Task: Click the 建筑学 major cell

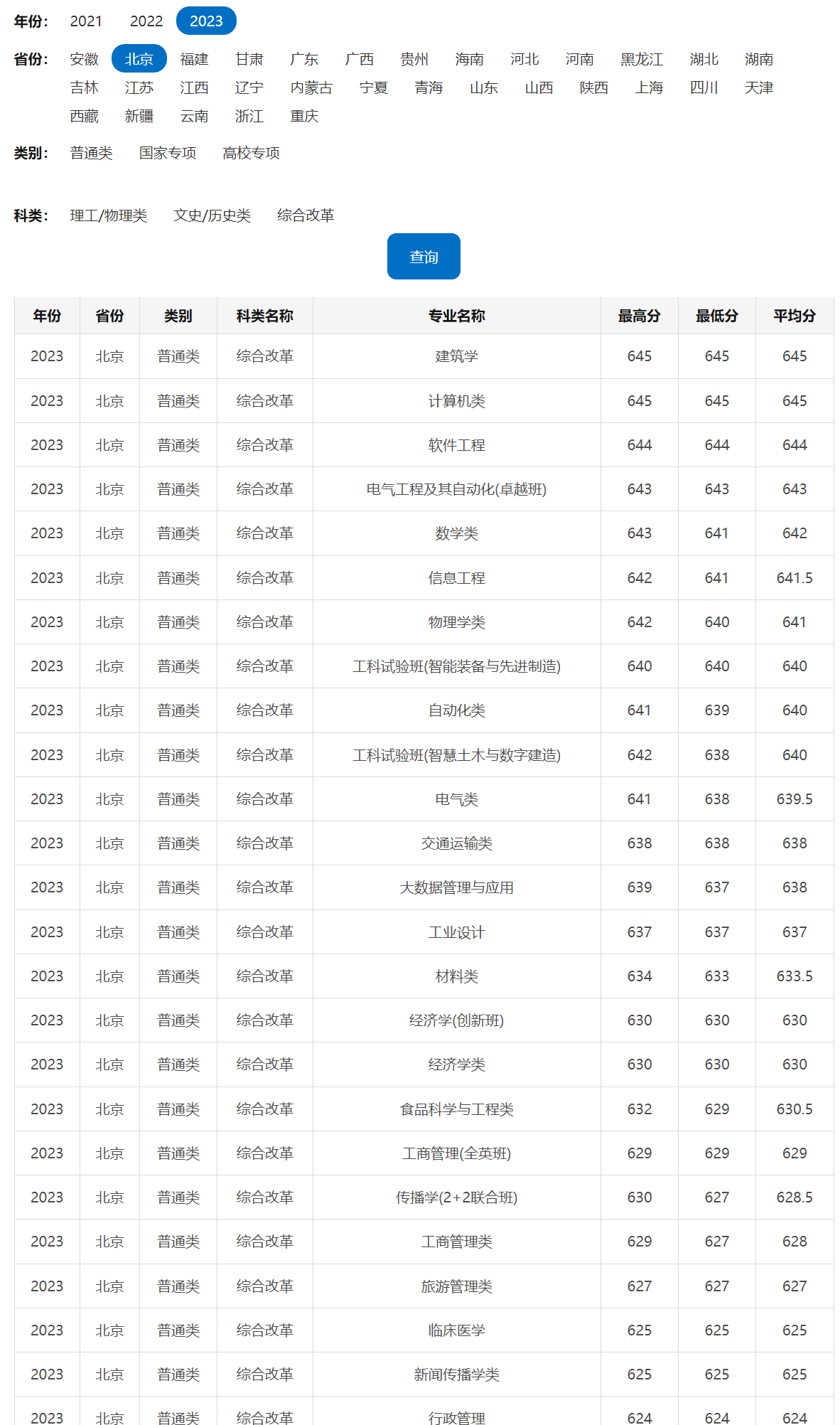Action: [456, 356]
